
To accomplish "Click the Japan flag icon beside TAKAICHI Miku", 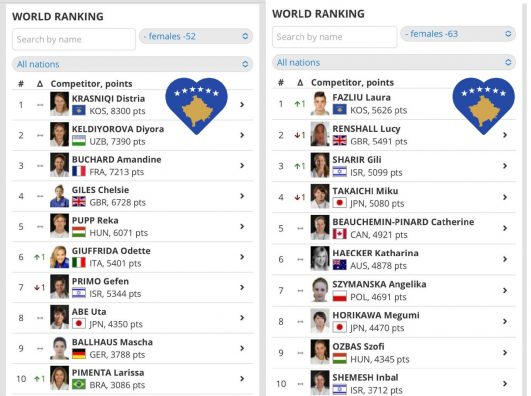I will (x=339, y=203).
